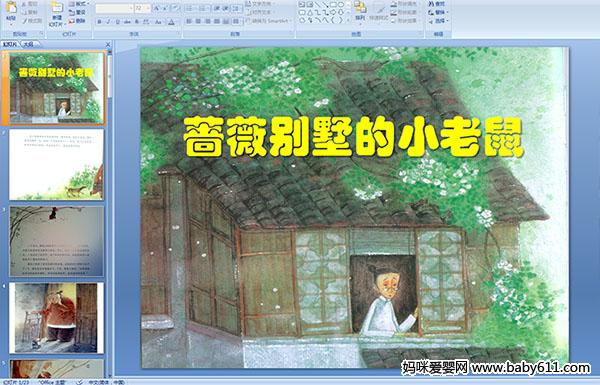Select the Format Painter tool
The image size is (600, 385).
point(32,21)
